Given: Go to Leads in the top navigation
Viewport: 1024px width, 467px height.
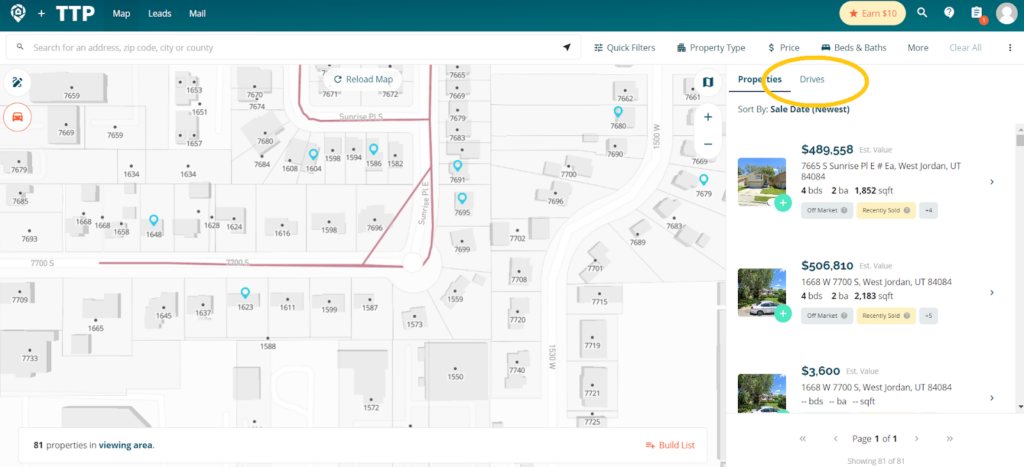Looking at the screenshot, I should tap(159, 14).
